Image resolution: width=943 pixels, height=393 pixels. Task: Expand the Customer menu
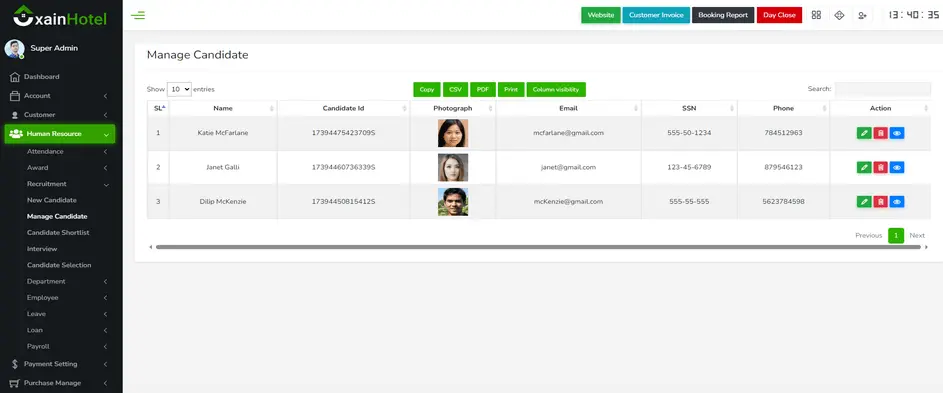60,115
